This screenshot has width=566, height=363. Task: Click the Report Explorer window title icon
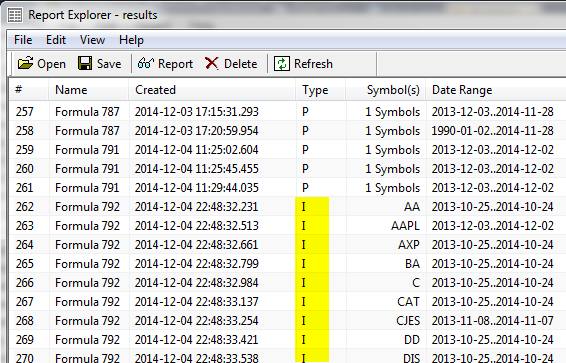click(x=15, y=15)
